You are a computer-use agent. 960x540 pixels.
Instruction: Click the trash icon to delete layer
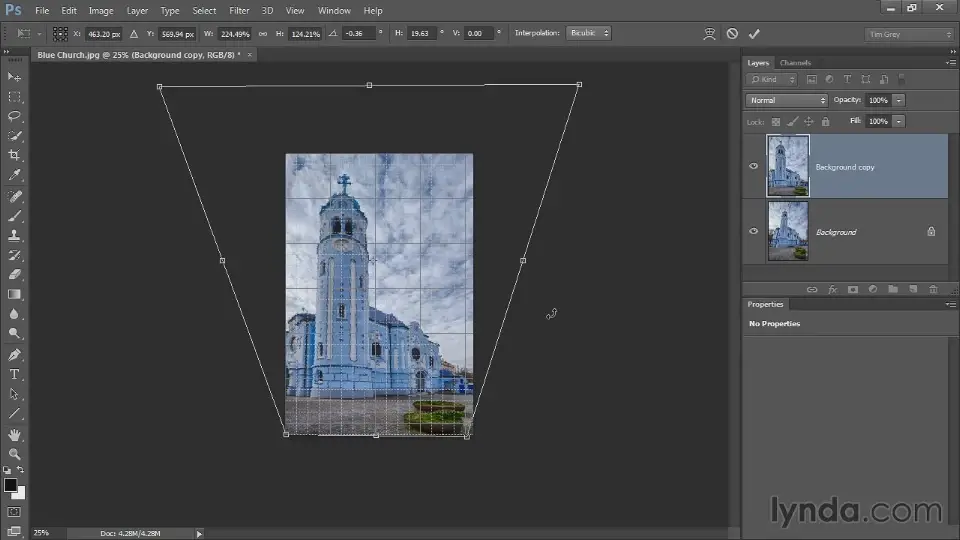click(932, 289)
